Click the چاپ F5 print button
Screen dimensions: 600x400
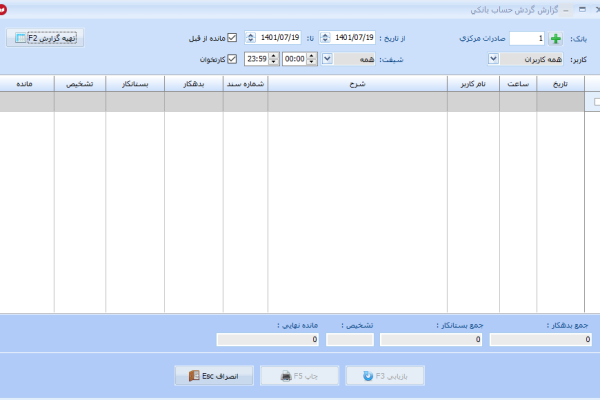[x=300, y=376]
